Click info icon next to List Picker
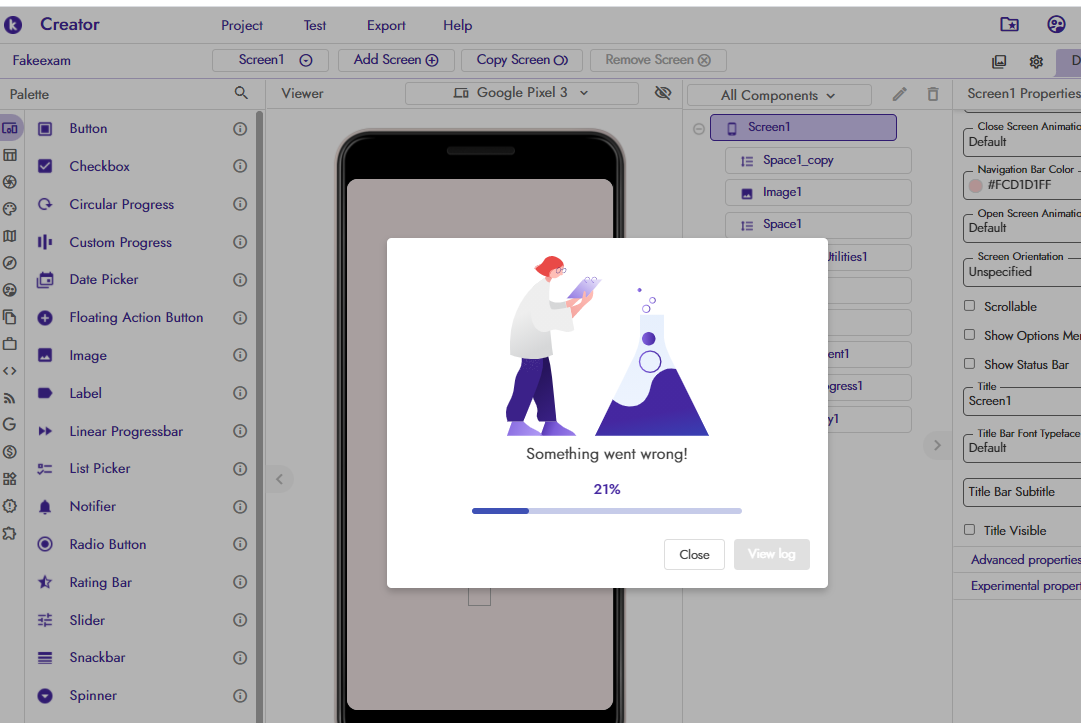 click(x=240, y=469)
